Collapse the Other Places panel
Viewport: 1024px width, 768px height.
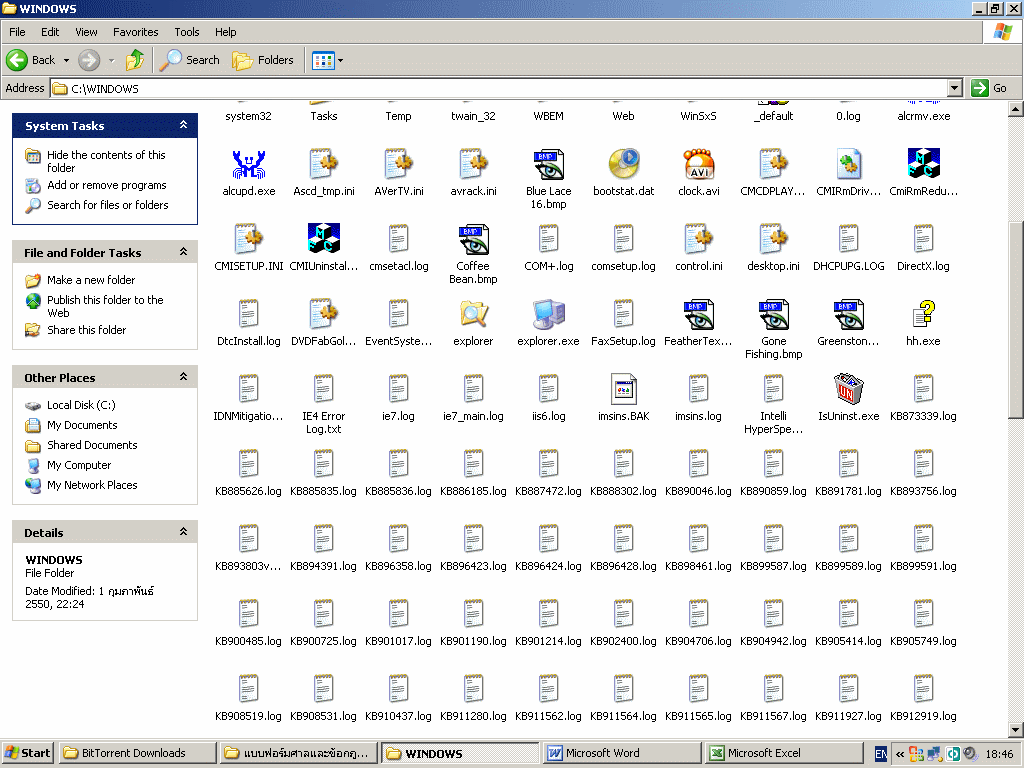(x=184, y=377)
